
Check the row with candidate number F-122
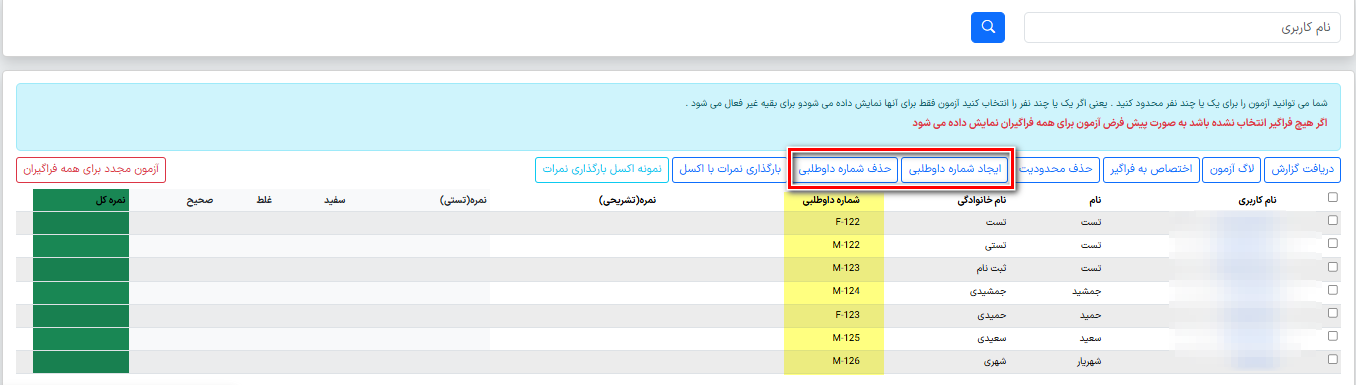[x=1332, y=221]
